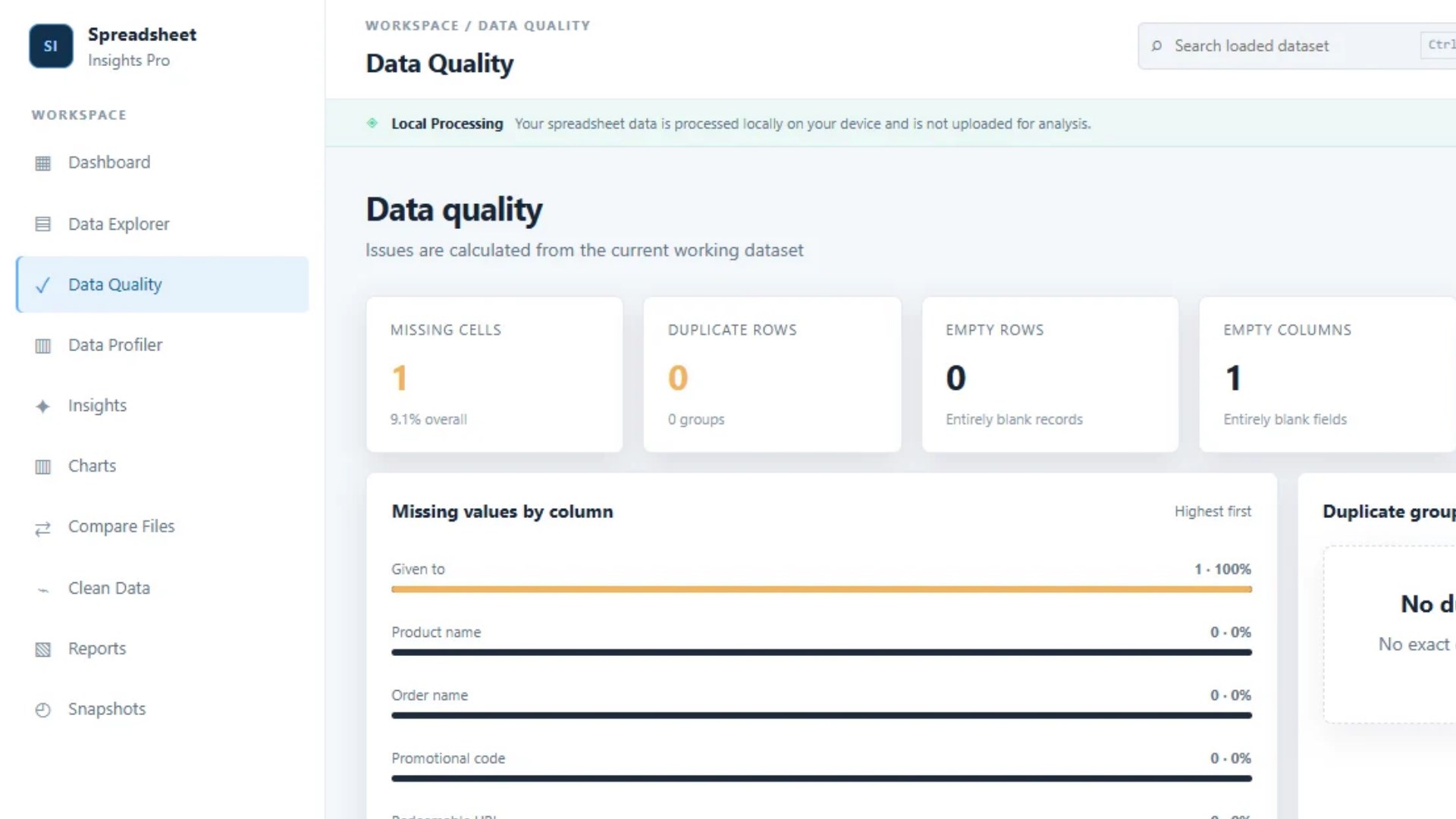Click the Dashboard grid icon

click(x=43, y=163)
